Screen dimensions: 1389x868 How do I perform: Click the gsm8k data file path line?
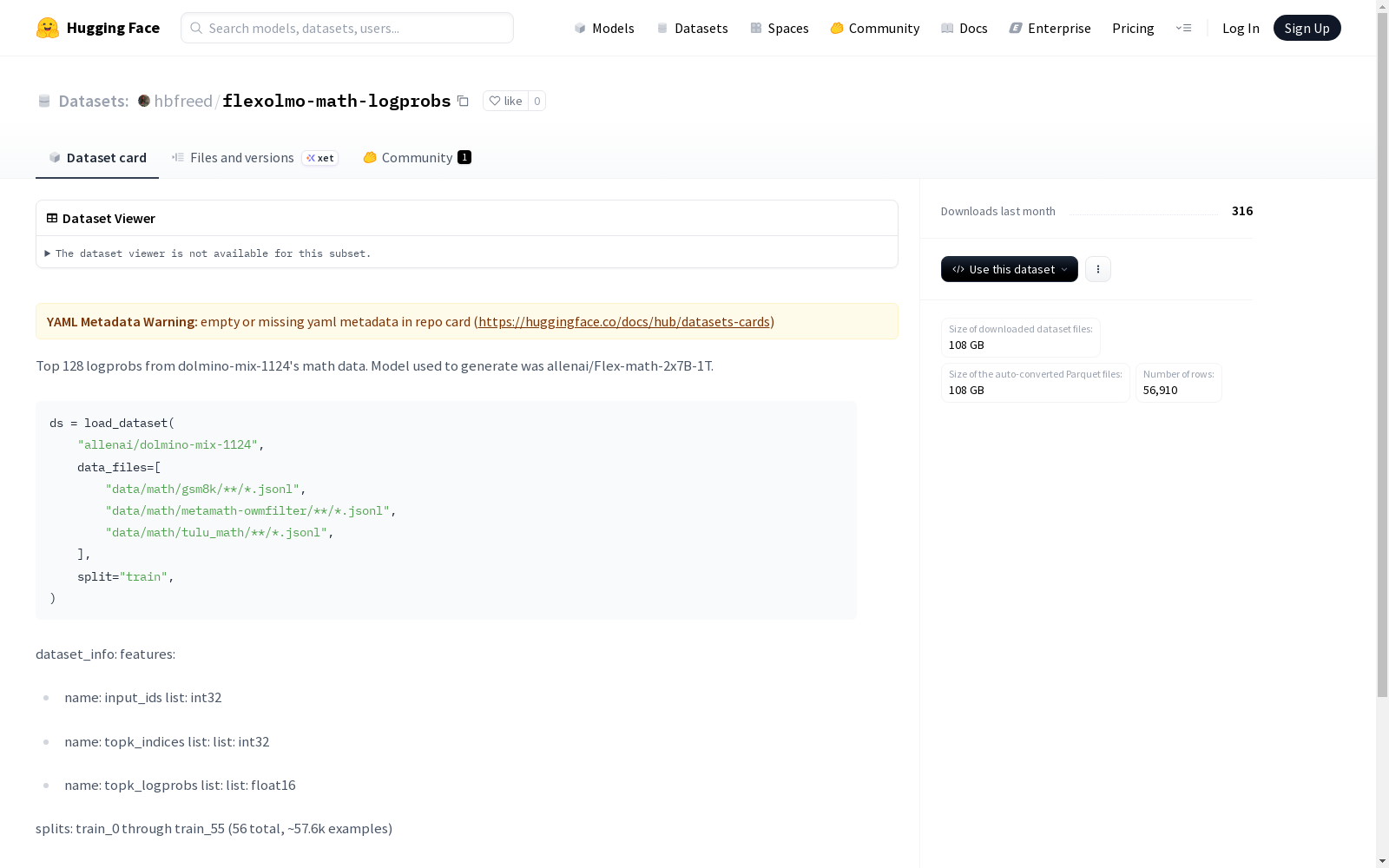[206, 489]
